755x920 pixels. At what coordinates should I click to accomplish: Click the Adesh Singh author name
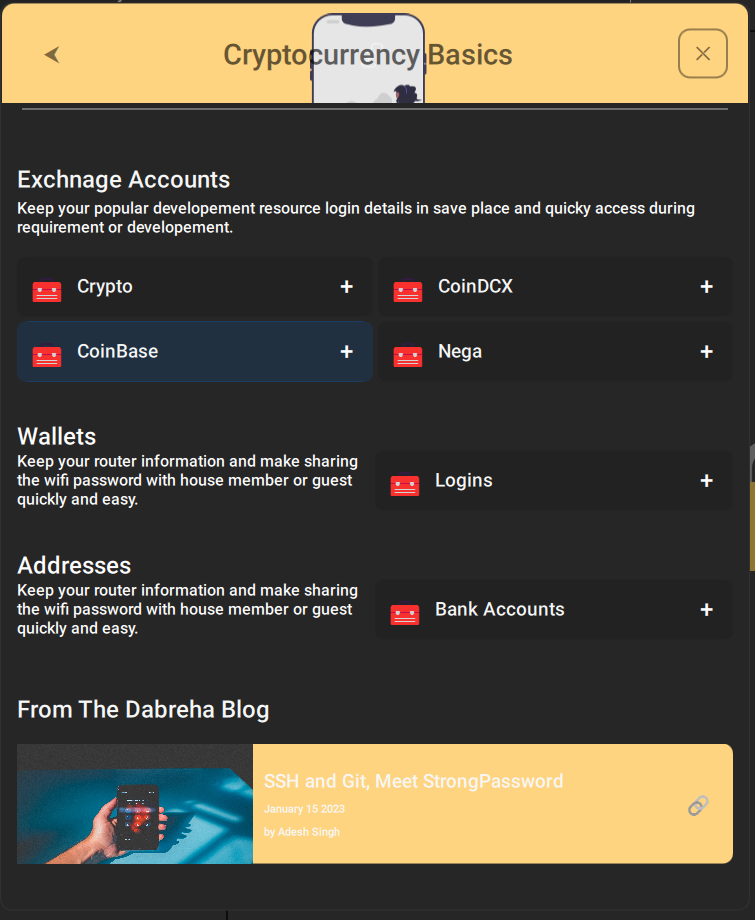[x=309, y=832]
